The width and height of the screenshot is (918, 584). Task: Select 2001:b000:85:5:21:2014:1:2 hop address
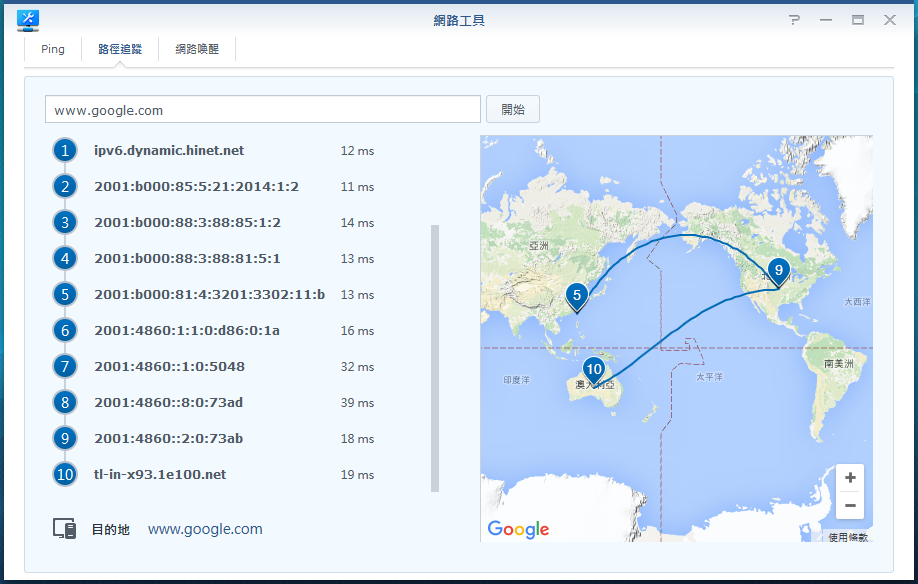pyautogui.click(x=197, y=187)
